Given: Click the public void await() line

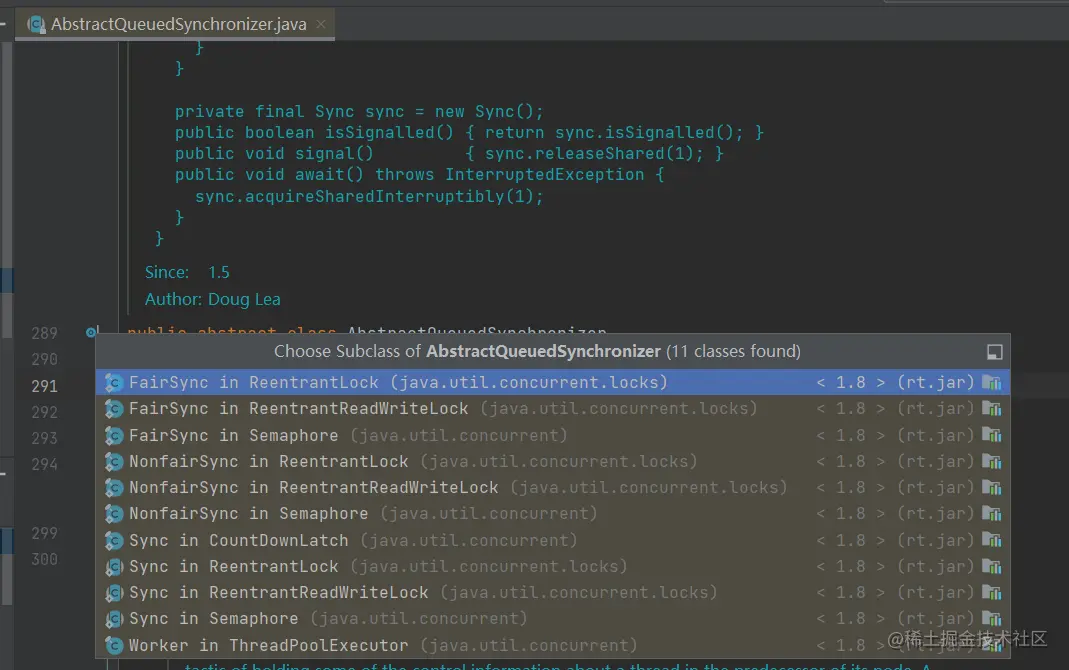Looking at the screenshot, I should tap(419, 174).
